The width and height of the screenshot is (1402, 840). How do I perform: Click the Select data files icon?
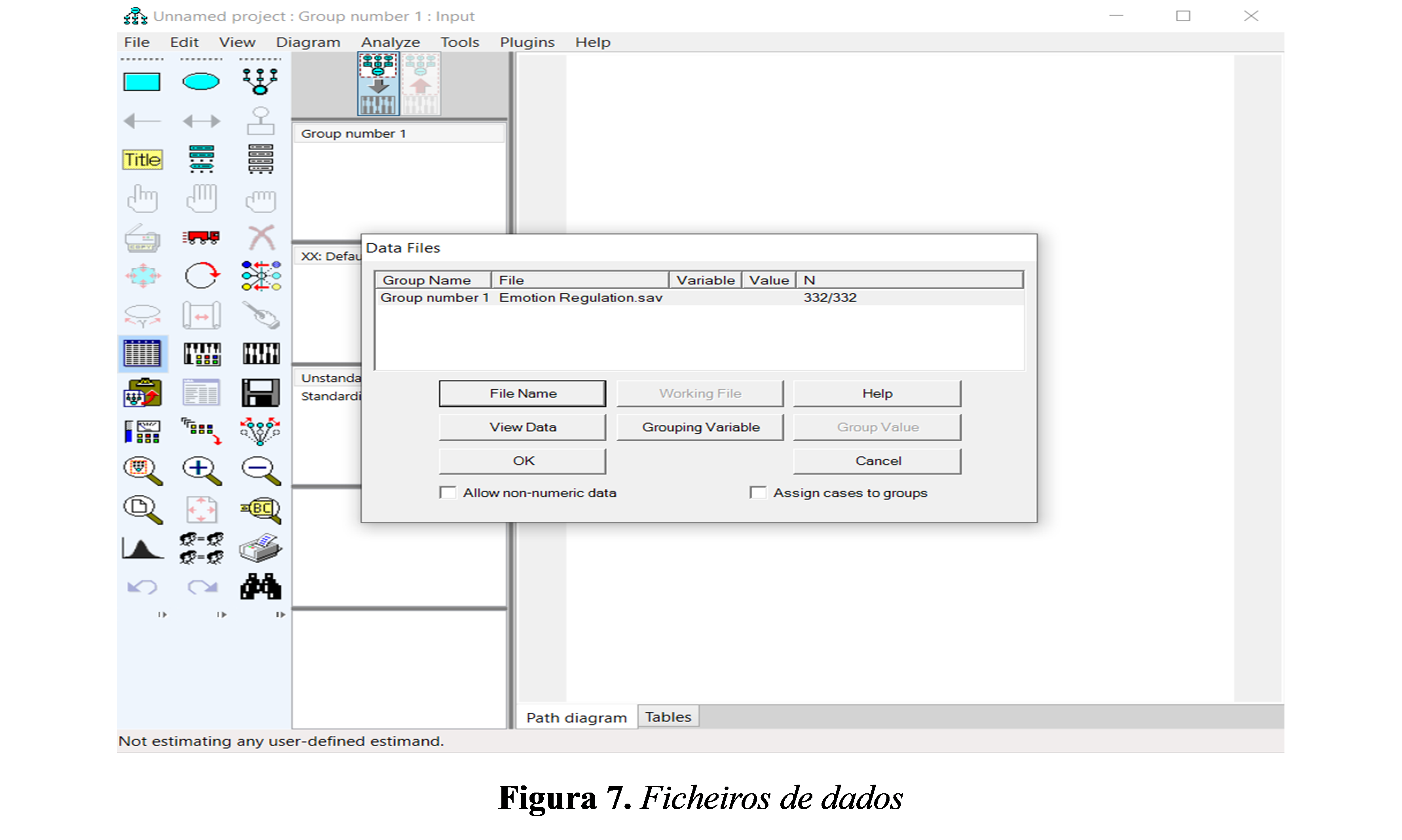click(142, 353)
